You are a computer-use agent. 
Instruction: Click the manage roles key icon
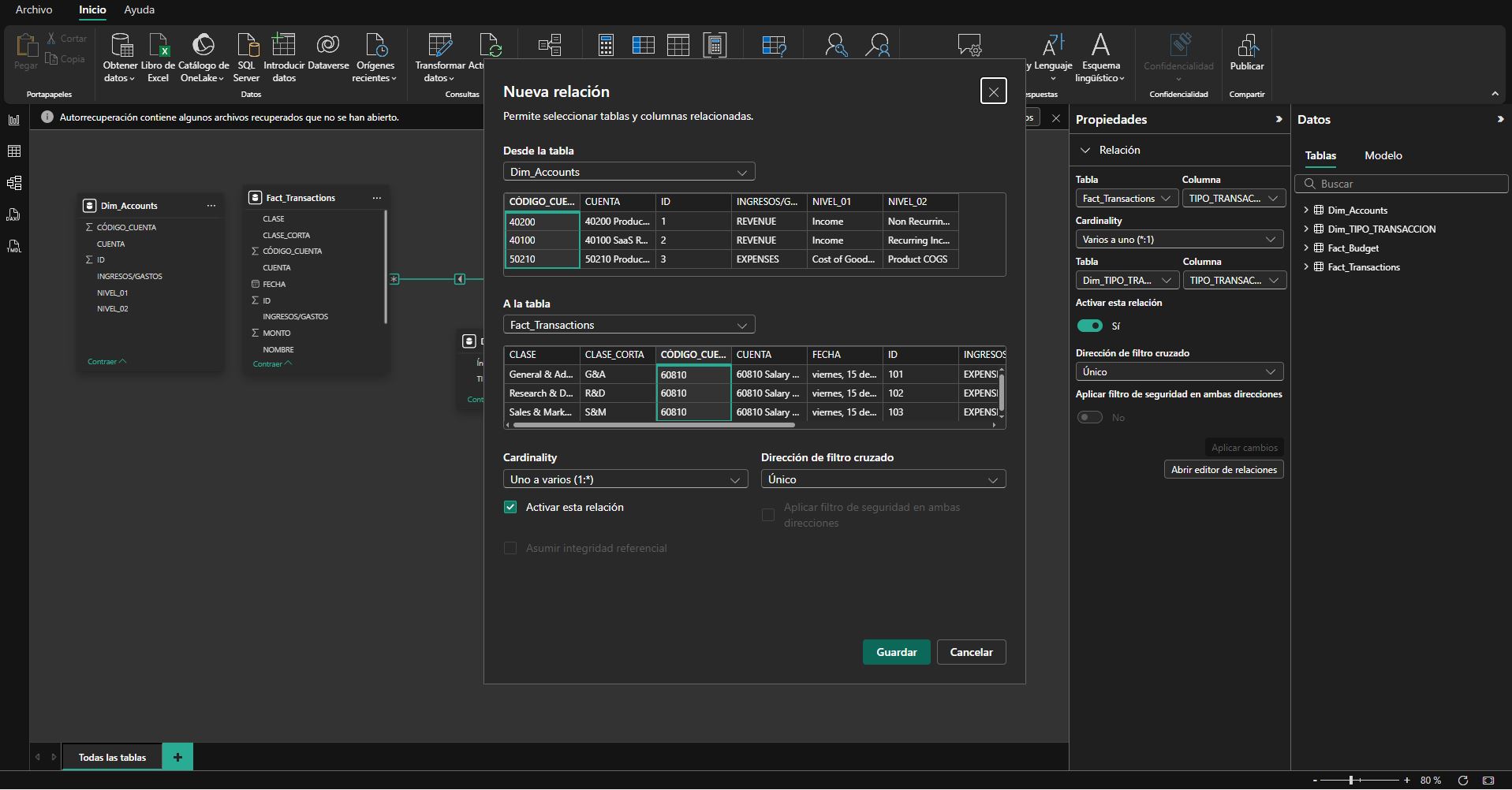836,46
